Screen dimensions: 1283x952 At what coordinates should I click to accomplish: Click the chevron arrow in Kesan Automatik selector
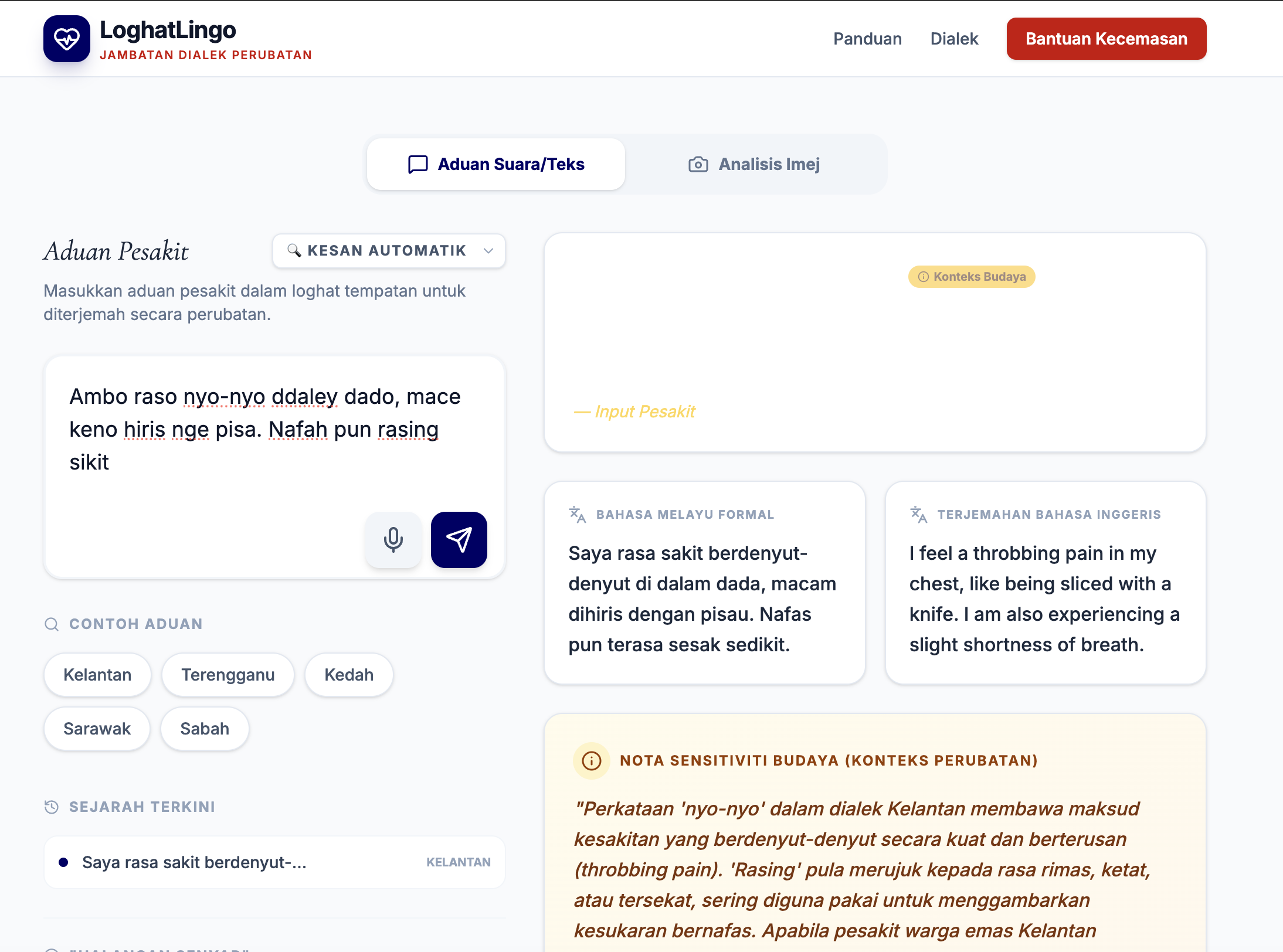tap(488, 251)
